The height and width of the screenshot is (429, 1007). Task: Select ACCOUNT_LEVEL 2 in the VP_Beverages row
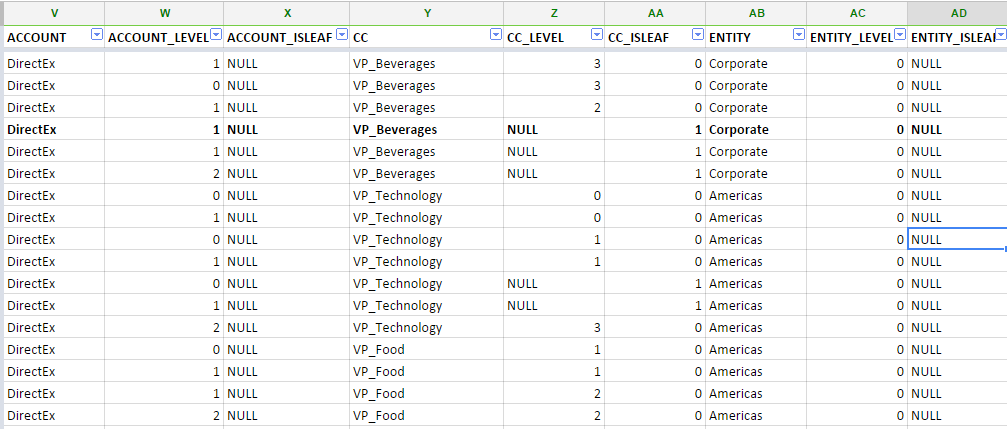(x=164, y=173)
